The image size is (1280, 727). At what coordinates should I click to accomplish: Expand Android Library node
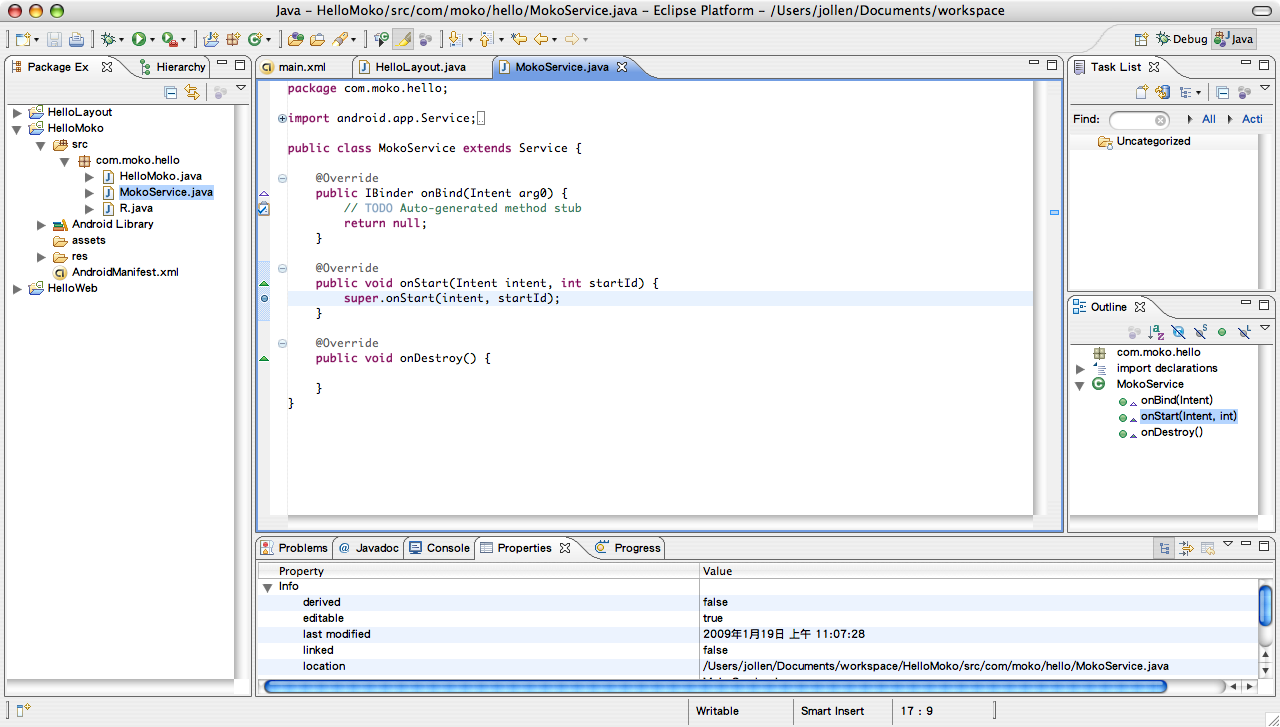tap(41, 224)
